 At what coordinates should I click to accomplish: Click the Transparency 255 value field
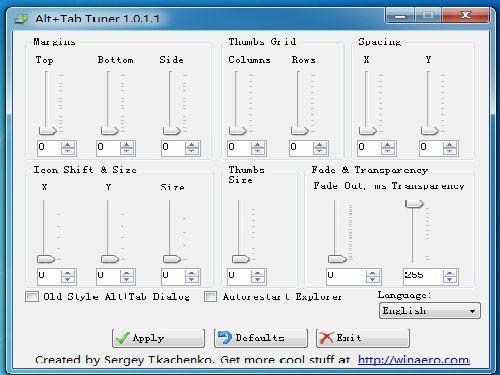tap(423, 277)
